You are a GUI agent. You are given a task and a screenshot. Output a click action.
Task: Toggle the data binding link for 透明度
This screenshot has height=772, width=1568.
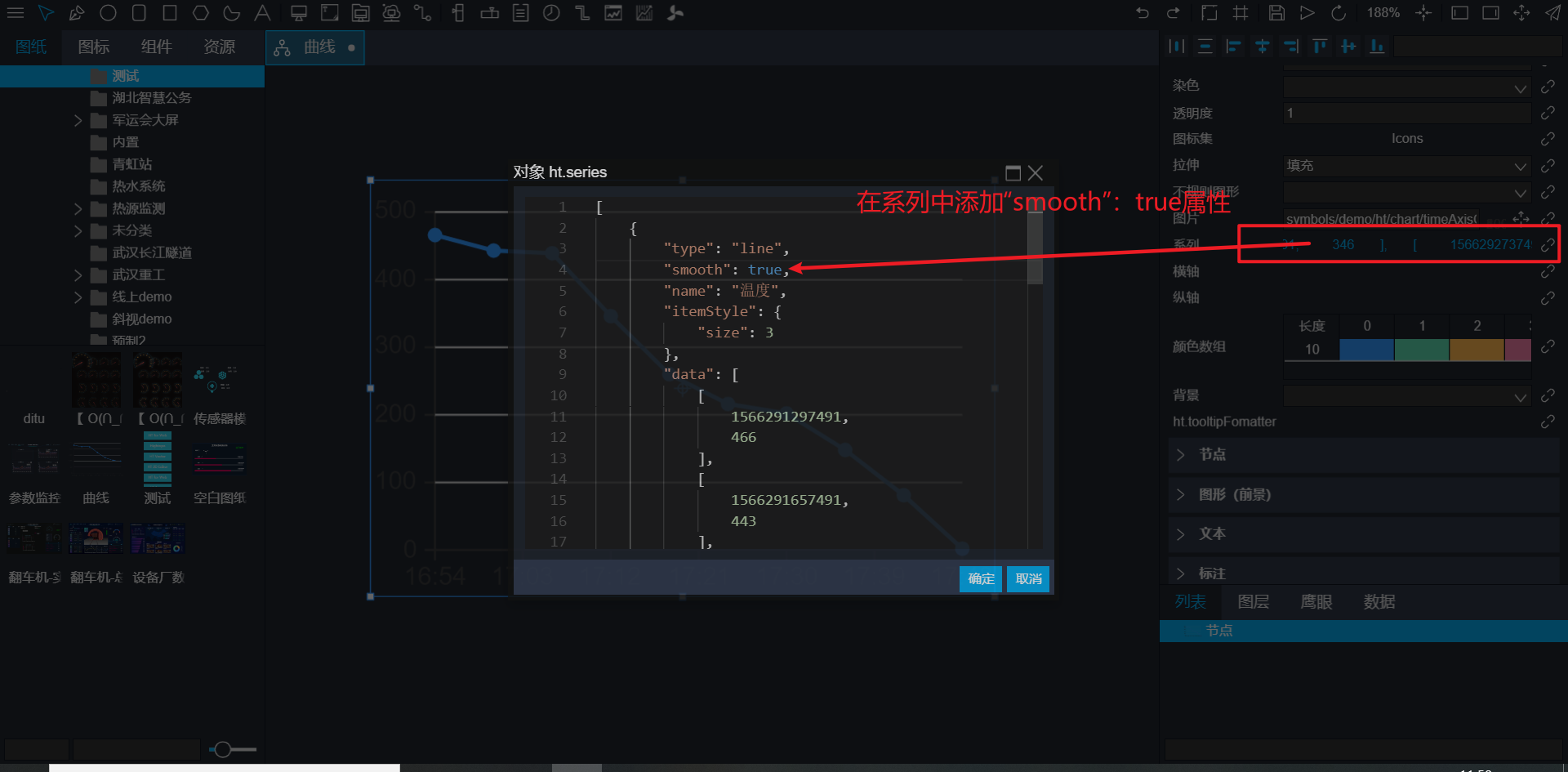(x=1548, y=113)
